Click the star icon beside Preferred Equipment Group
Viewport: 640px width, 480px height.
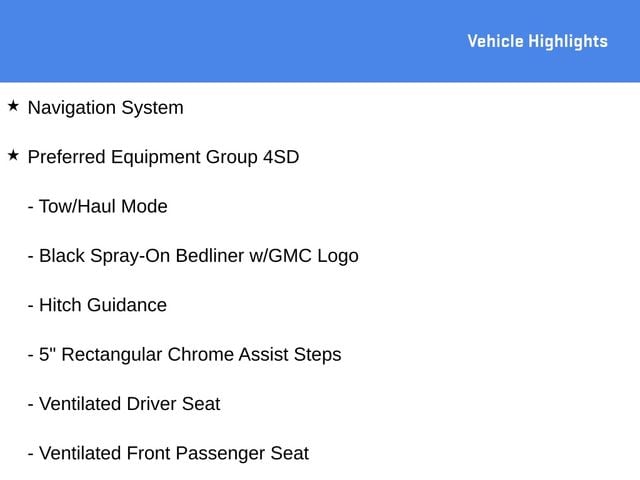tap(13, 155)
